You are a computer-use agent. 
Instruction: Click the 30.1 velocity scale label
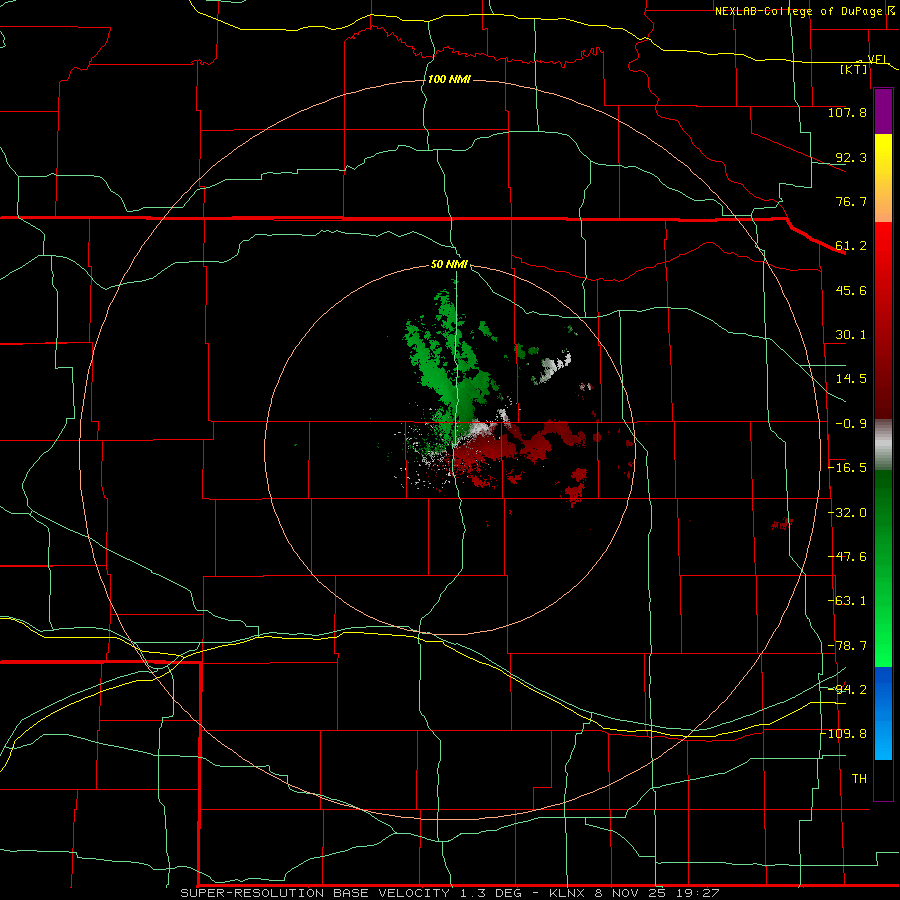pyautogui.click(x=851, y=335)
